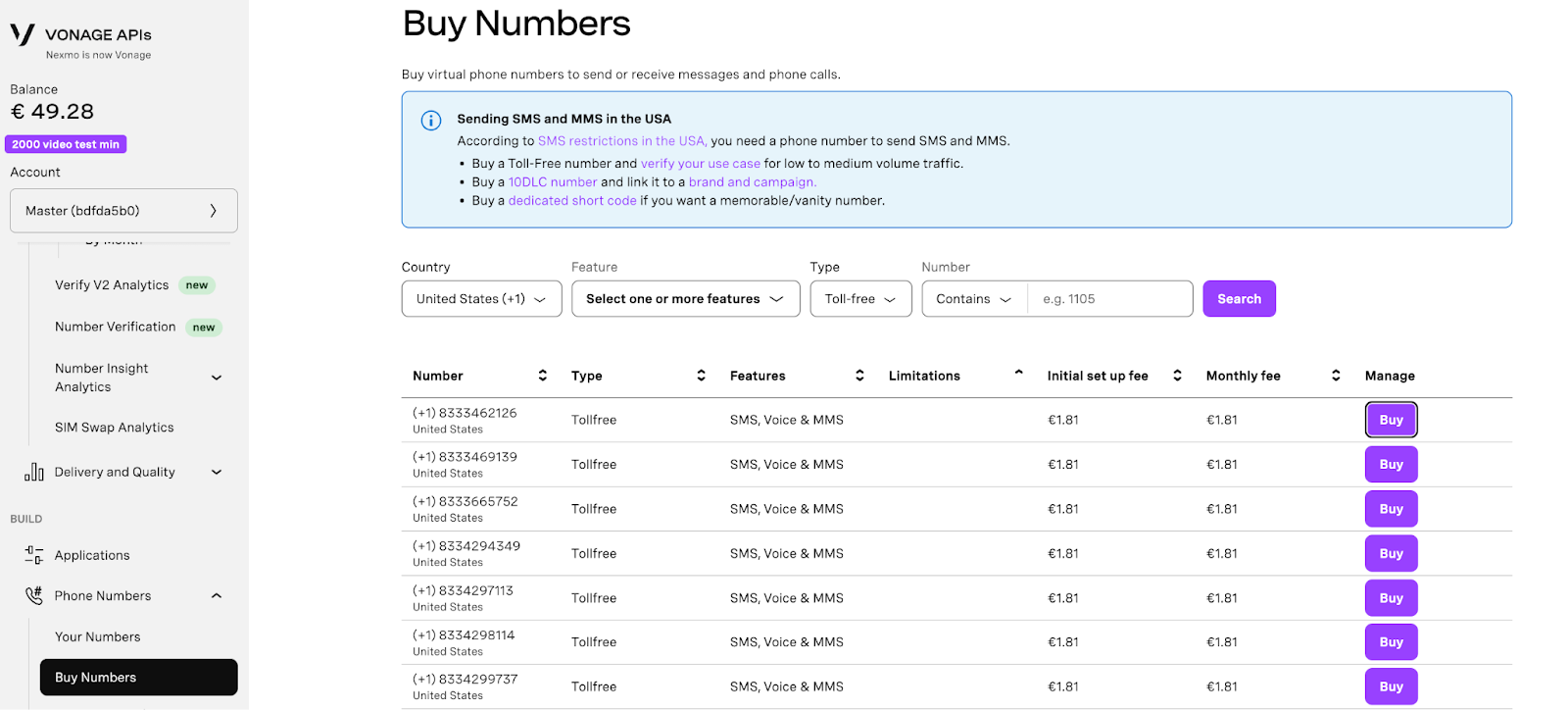This screenshot has height=710, width=1568.
Task: Open the 'Select one or more features' dropdown
Action: coord(685,299)
